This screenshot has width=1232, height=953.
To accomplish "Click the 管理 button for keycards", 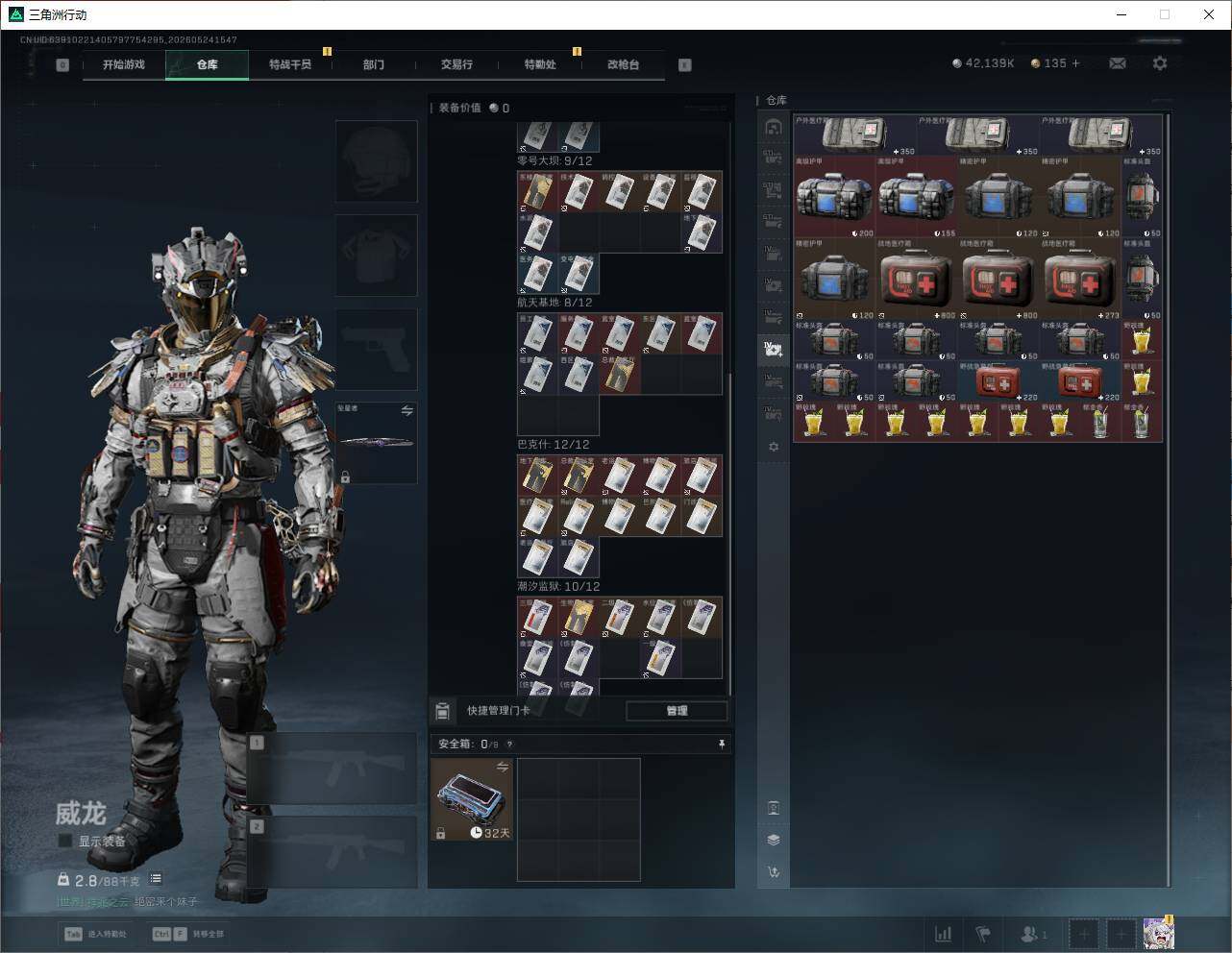I will coord(677,711).
